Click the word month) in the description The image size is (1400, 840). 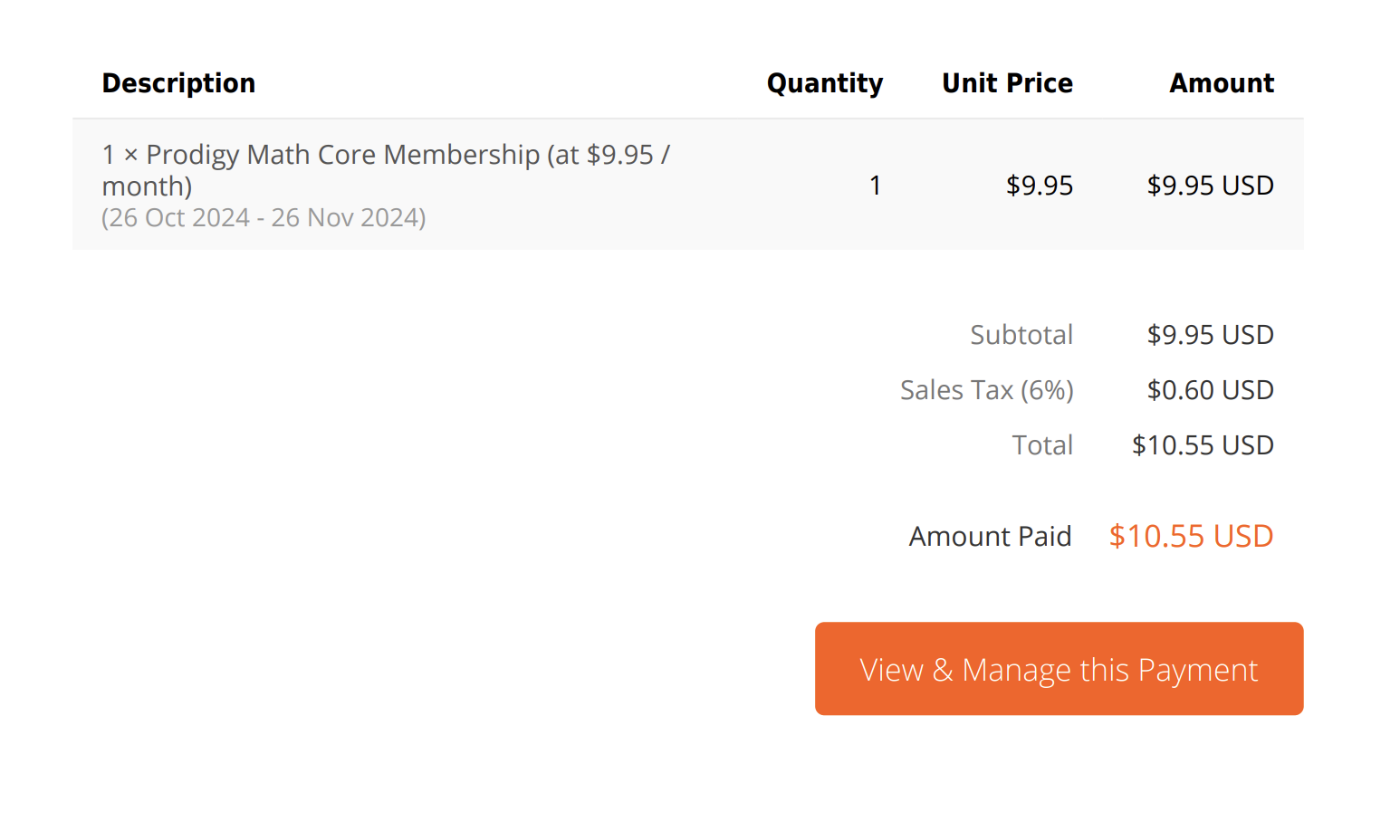tap(147, 186)
